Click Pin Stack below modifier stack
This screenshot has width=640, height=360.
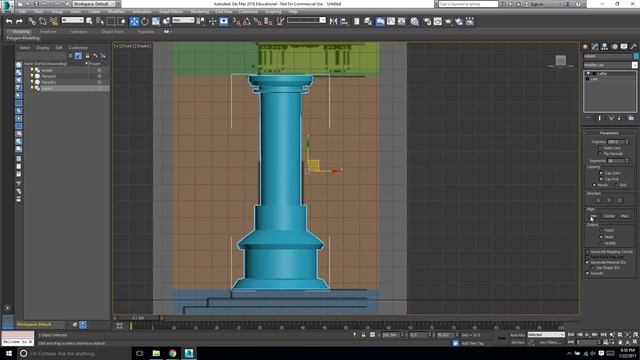(x=588, y=118)
